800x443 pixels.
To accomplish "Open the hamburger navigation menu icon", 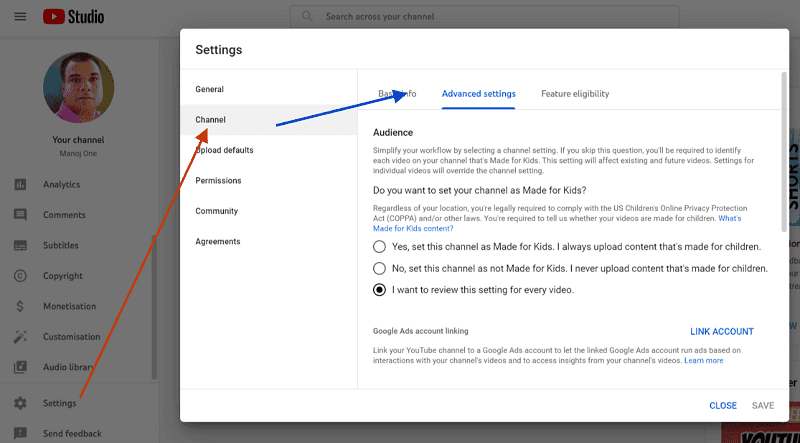I will coord(20,17).
